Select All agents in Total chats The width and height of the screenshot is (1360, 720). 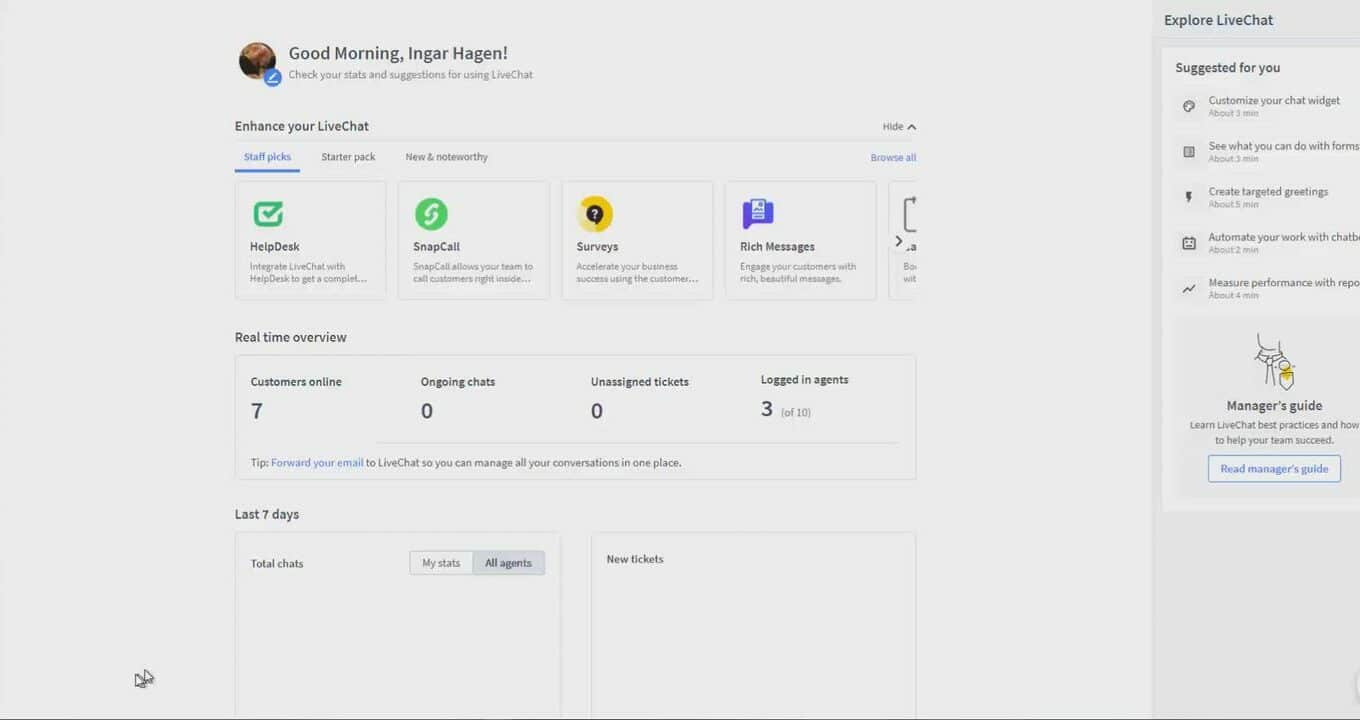[x=509, y=563]
